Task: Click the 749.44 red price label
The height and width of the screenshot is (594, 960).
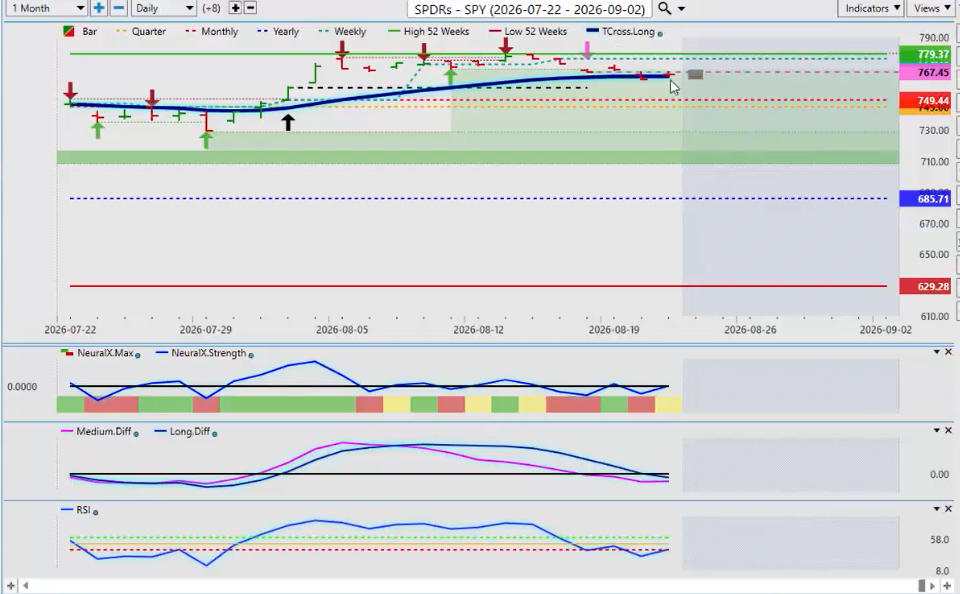Action: (x=924, y=100)
